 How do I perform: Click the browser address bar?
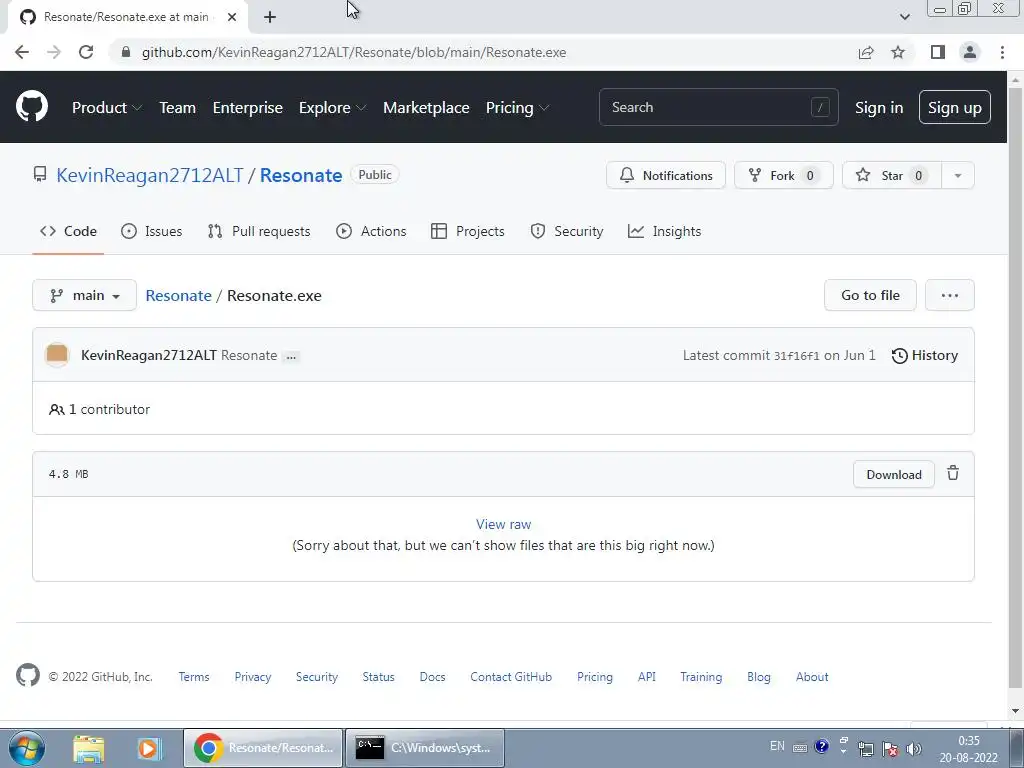(x=483, y=52)
